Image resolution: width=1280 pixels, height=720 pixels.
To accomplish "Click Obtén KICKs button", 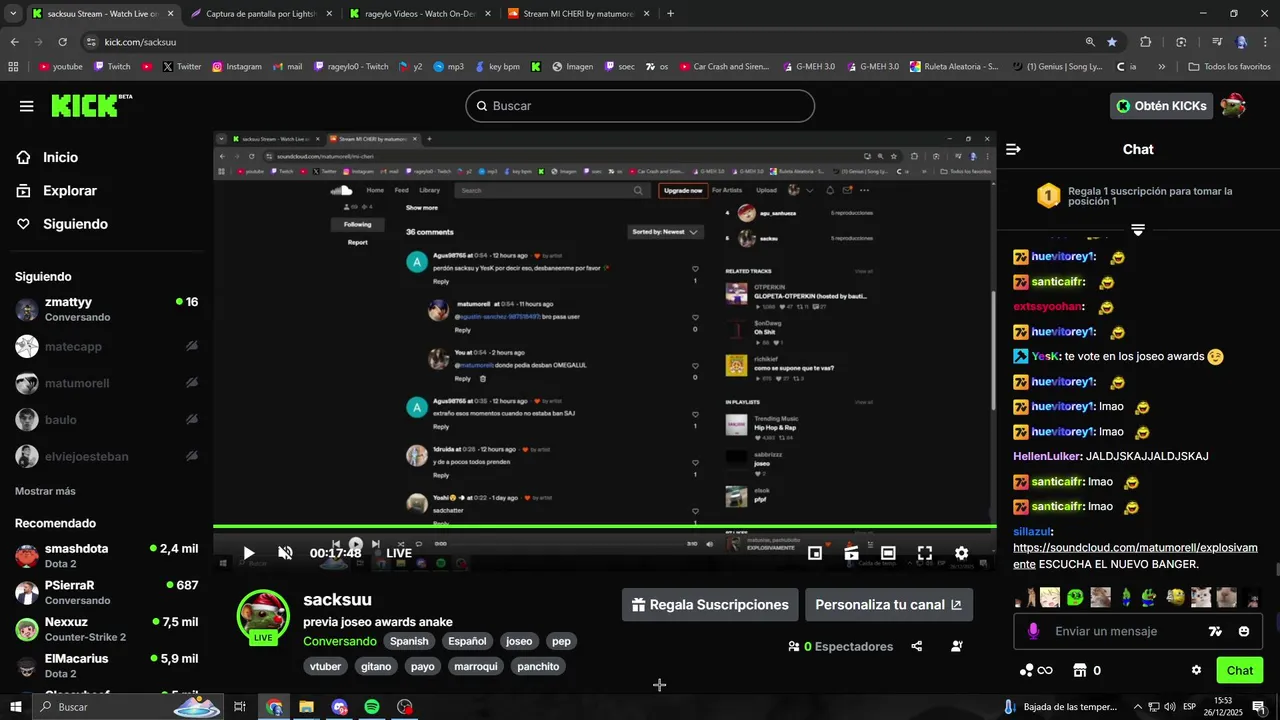I will click(x=1161, y=106).
